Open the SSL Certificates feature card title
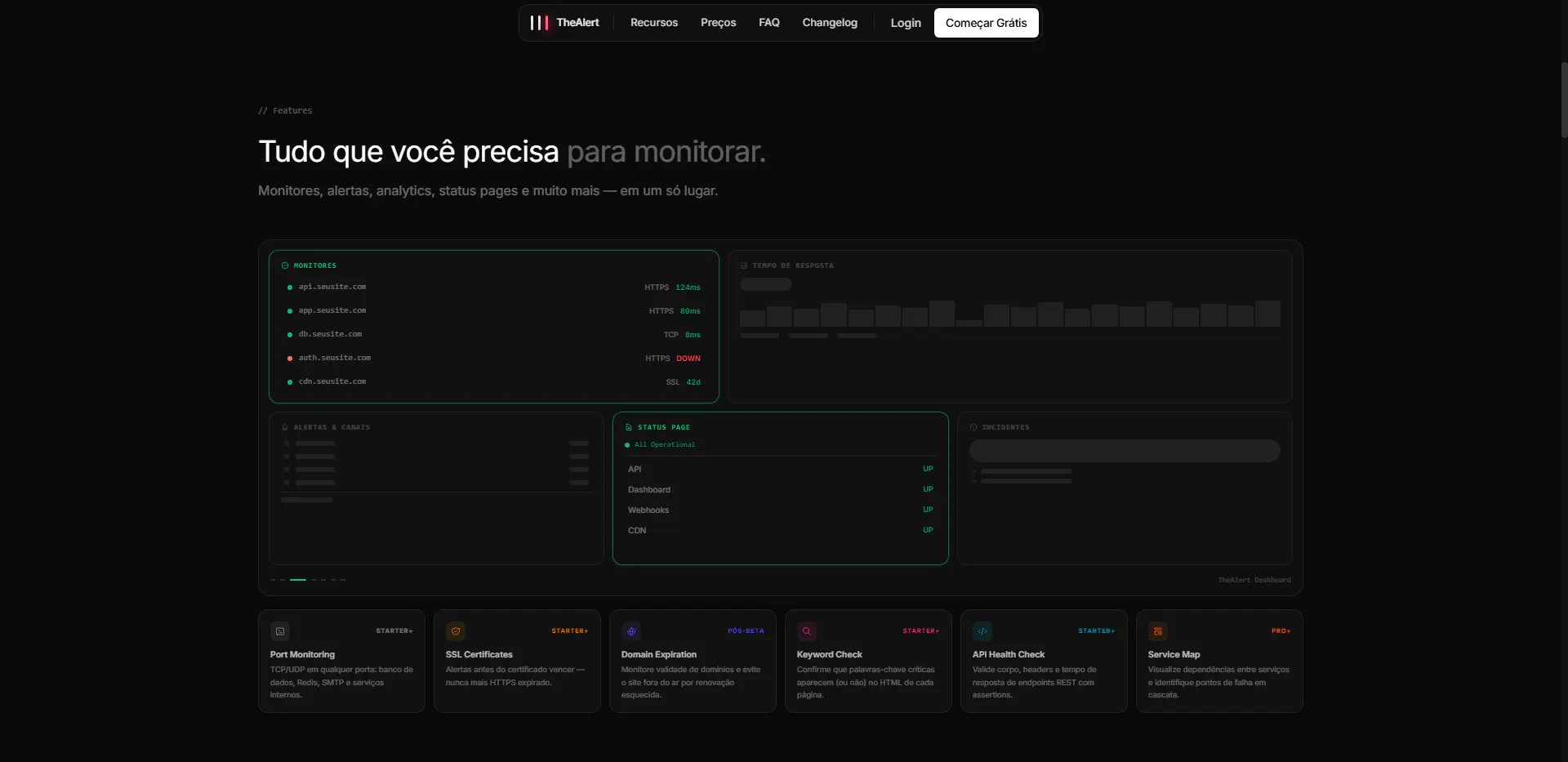Screen dimensions: 1568x762 [x=479, y=655]
